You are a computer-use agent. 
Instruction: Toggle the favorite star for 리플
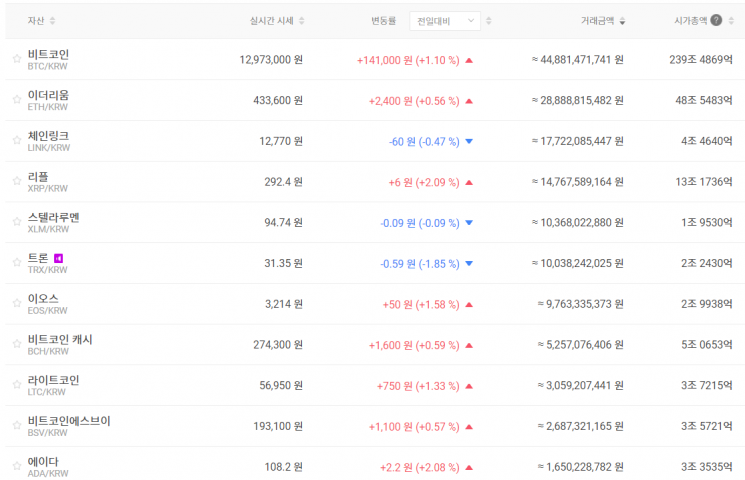point(17,181)
